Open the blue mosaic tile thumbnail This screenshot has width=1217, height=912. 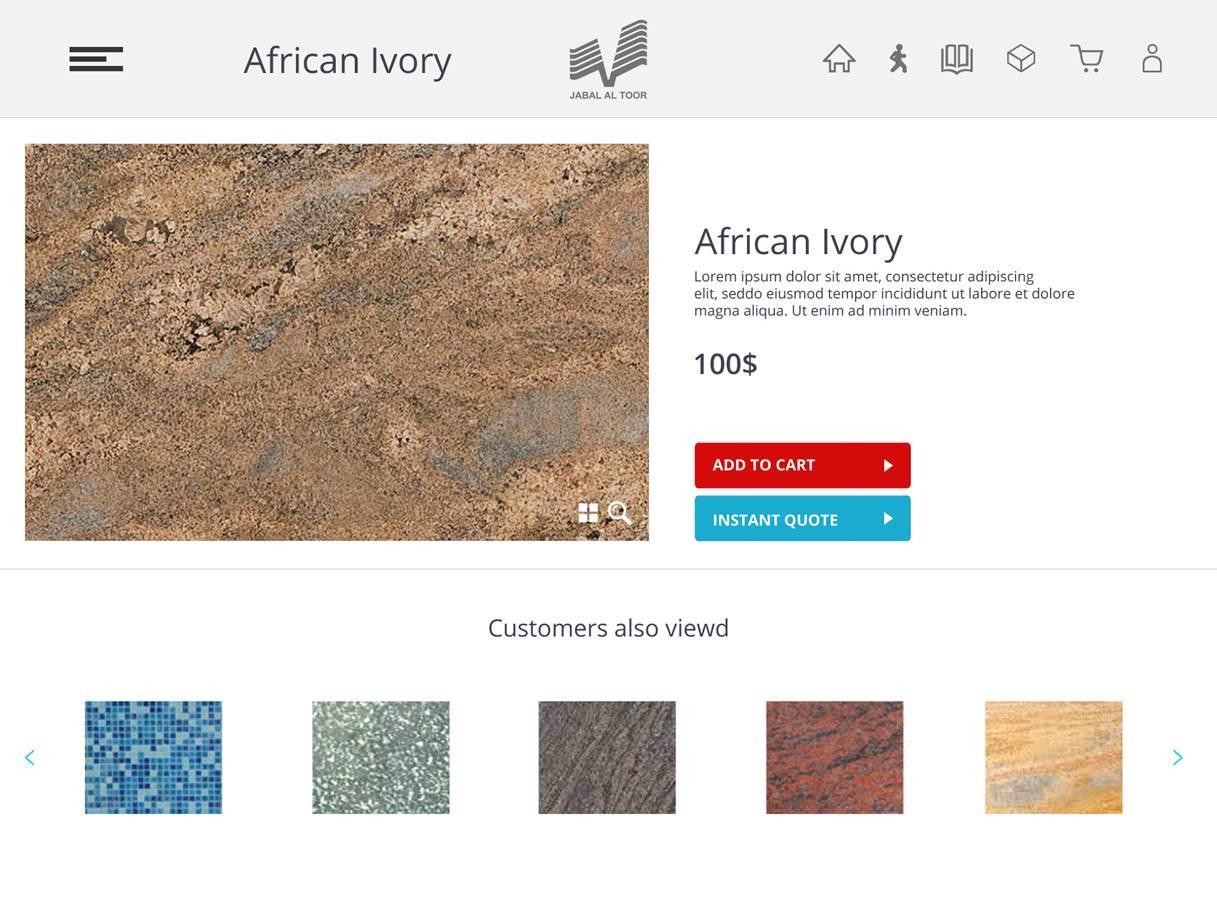pos(153,757)
